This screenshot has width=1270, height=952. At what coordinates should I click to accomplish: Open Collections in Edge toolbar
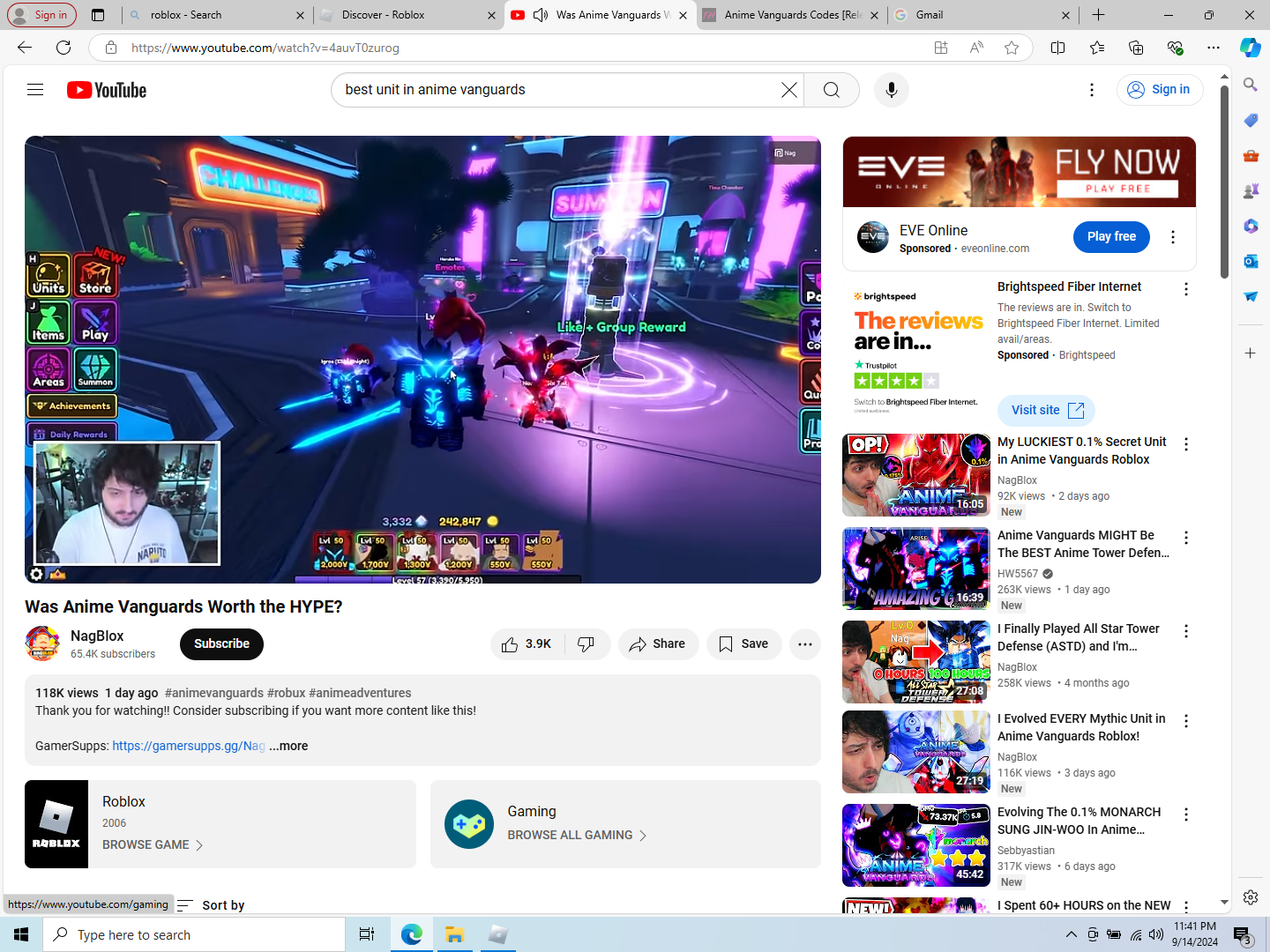[x=1136, y=48]
